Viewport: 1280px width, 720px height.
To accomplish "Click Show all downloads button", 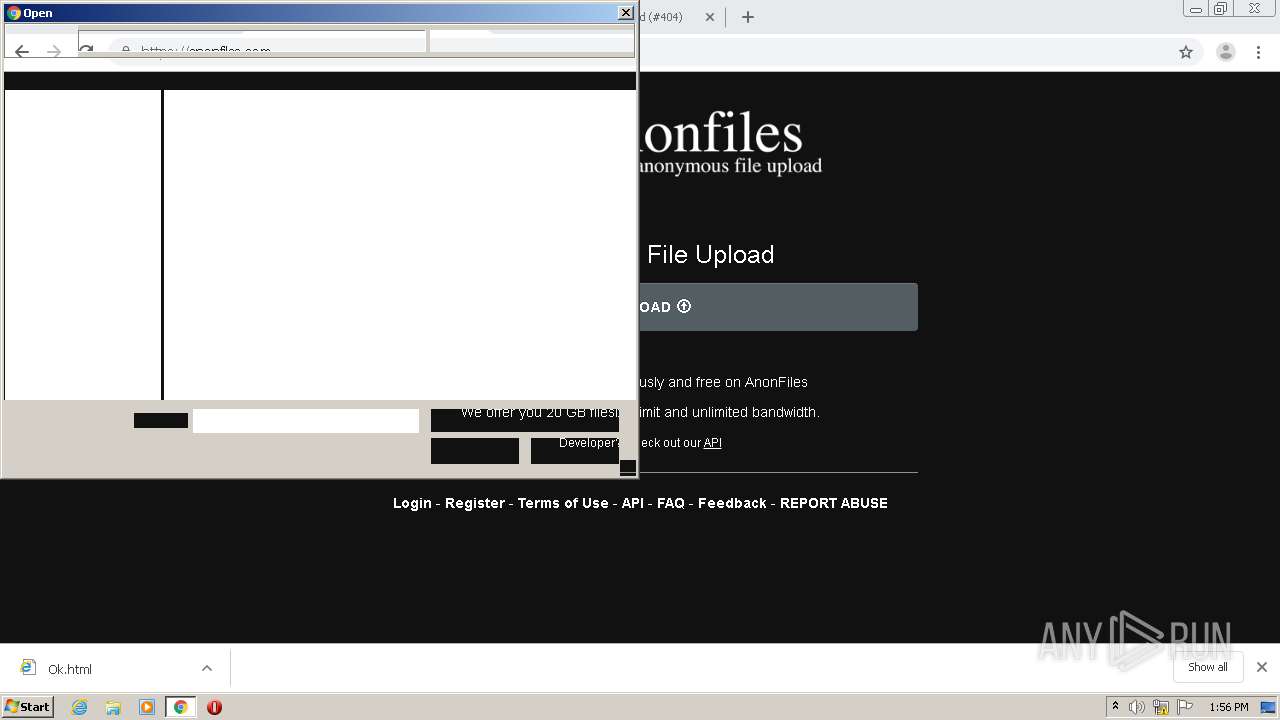I will pos(1208,667).
